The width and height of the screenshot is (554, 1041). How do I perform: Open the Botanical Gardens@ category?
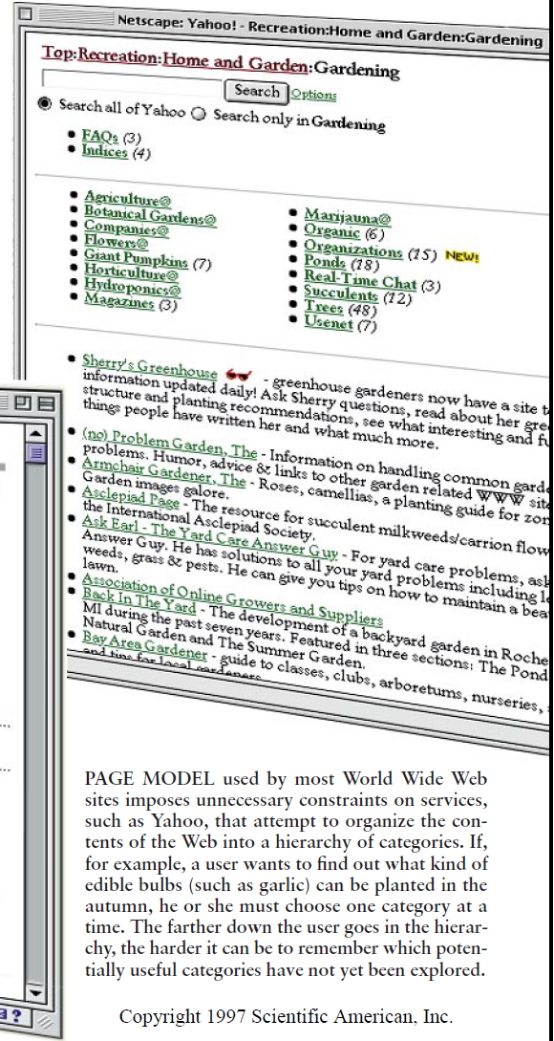pyautogui.click(x=150, y=215)
